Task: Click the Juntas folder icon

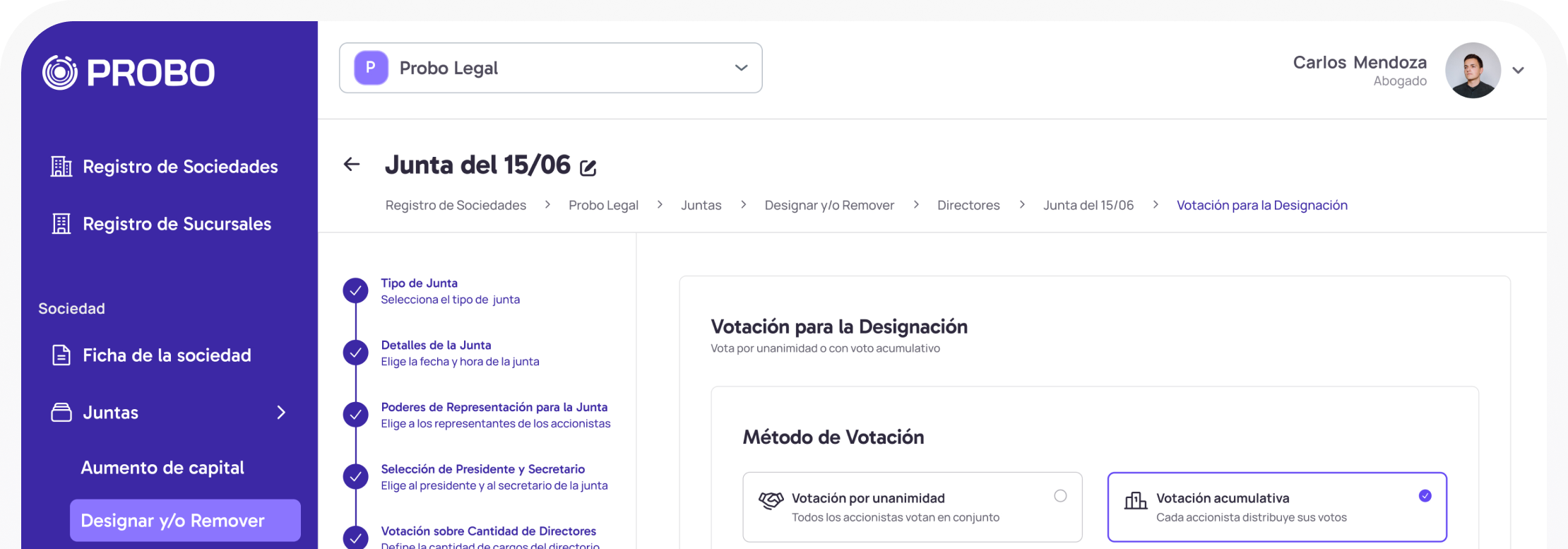Action: click(x=61, y=412)
